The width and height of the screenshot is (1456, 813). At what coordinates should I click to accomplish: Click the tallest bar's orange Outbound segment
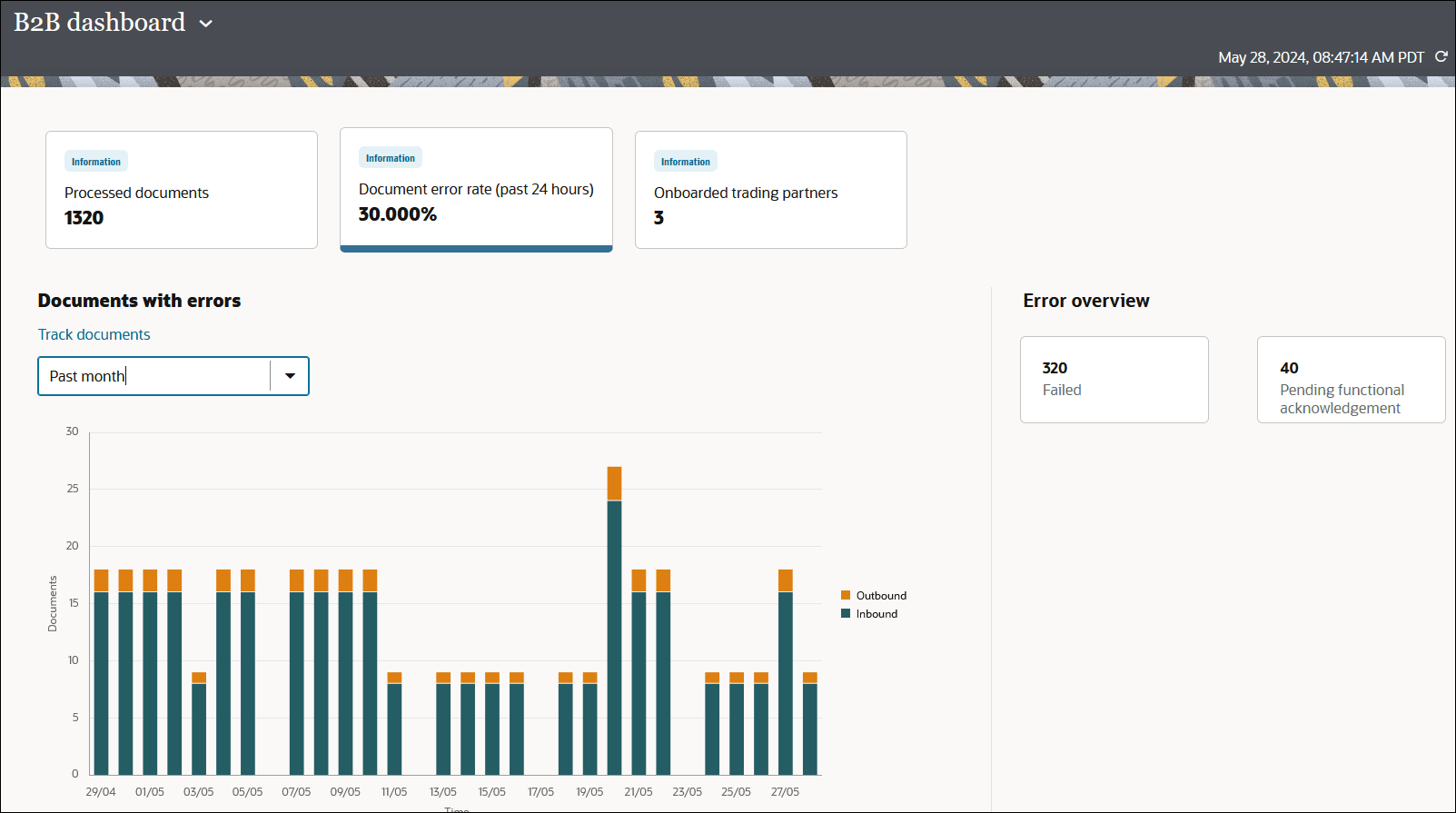(x=614, y=483)
